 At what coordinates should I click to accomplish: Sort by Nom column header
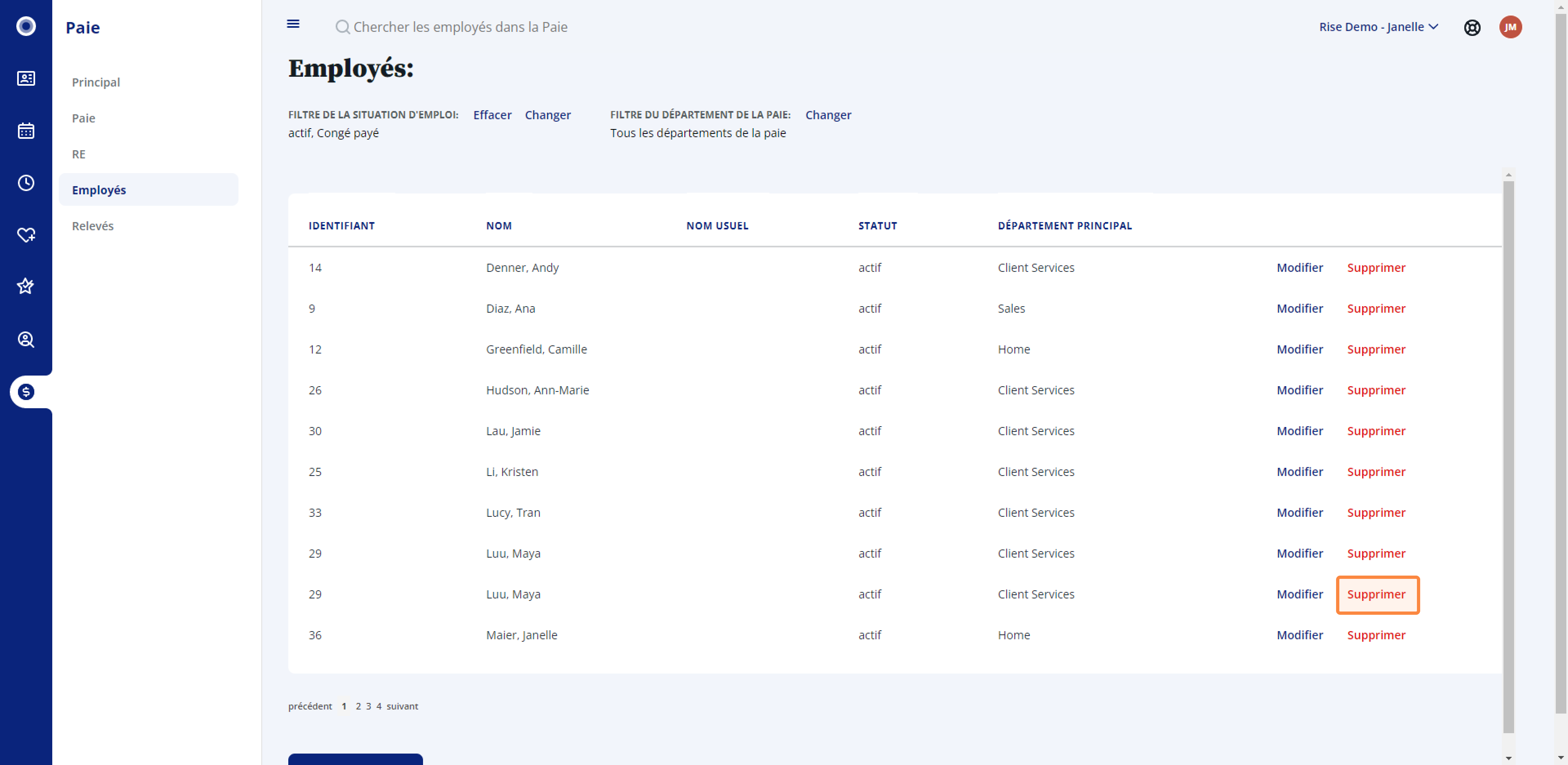click(x=499, y=226)
